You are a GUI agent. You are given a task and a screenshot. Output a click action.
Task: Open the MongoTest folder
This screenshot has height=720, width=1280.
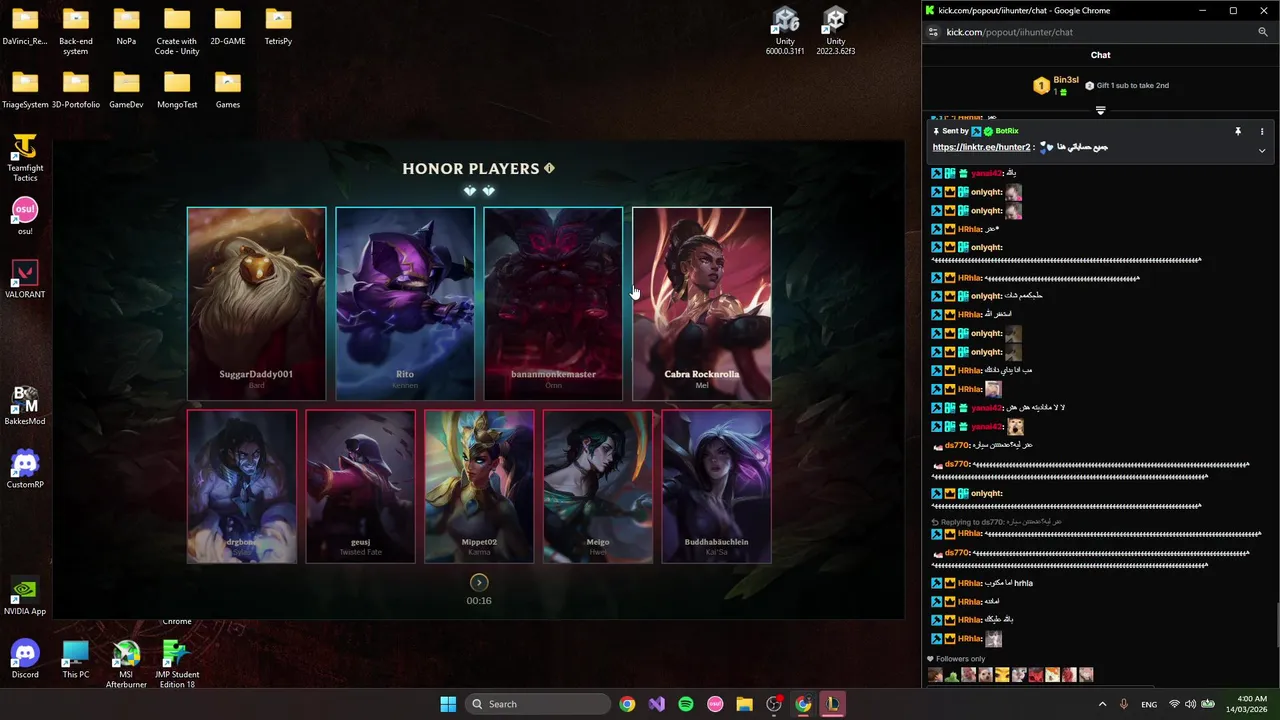177,90
